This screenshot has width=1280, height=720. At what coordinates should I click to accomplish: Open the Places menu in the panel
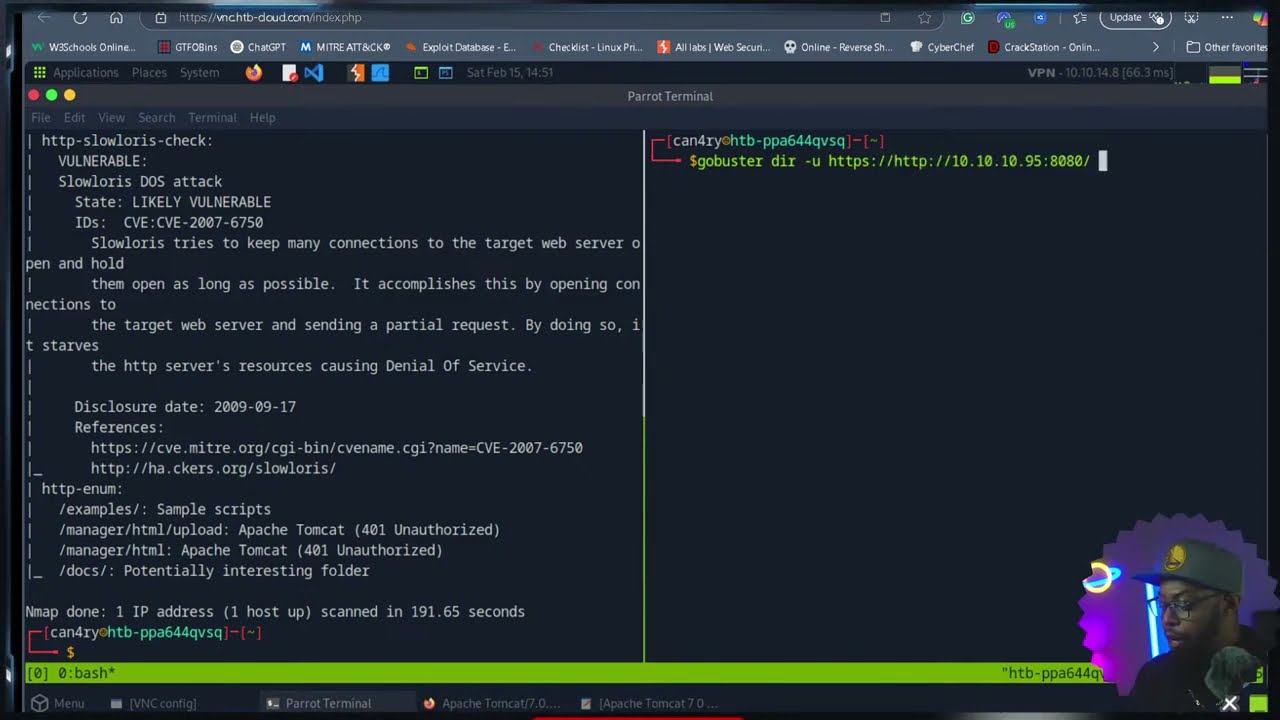point(149,73)
